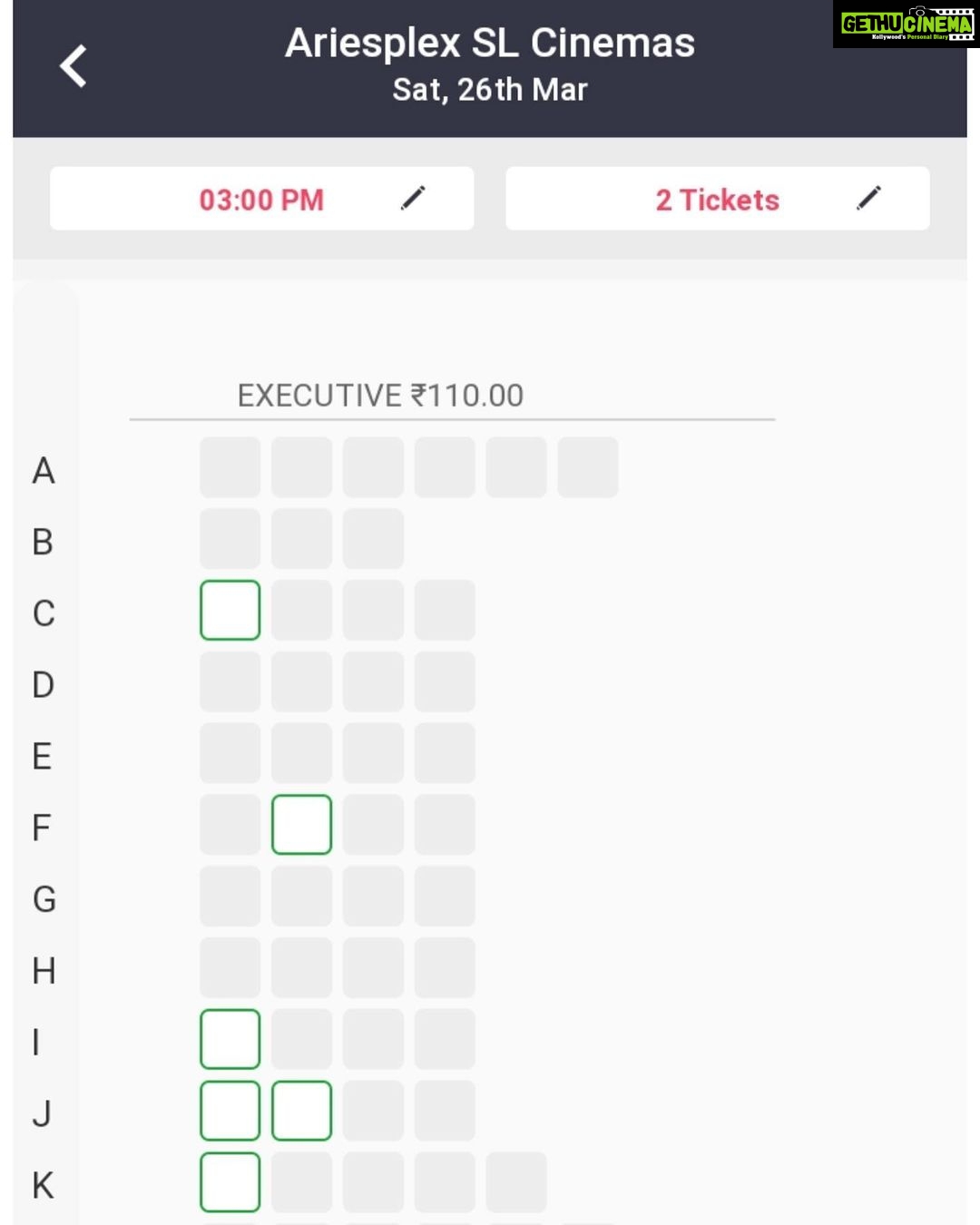Pick second available seat in row J

(301, 1110)
